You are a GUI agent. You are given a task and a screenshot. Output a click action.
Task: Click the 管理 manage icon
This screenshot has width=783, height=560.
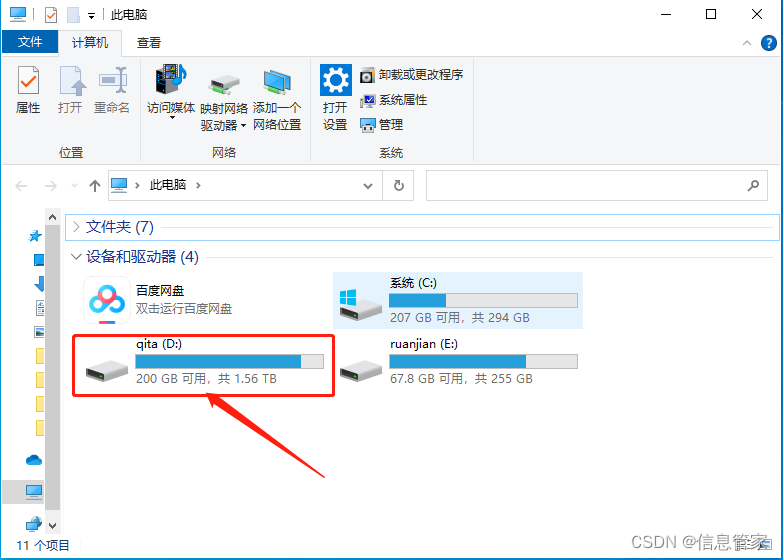tap(367, 125)
